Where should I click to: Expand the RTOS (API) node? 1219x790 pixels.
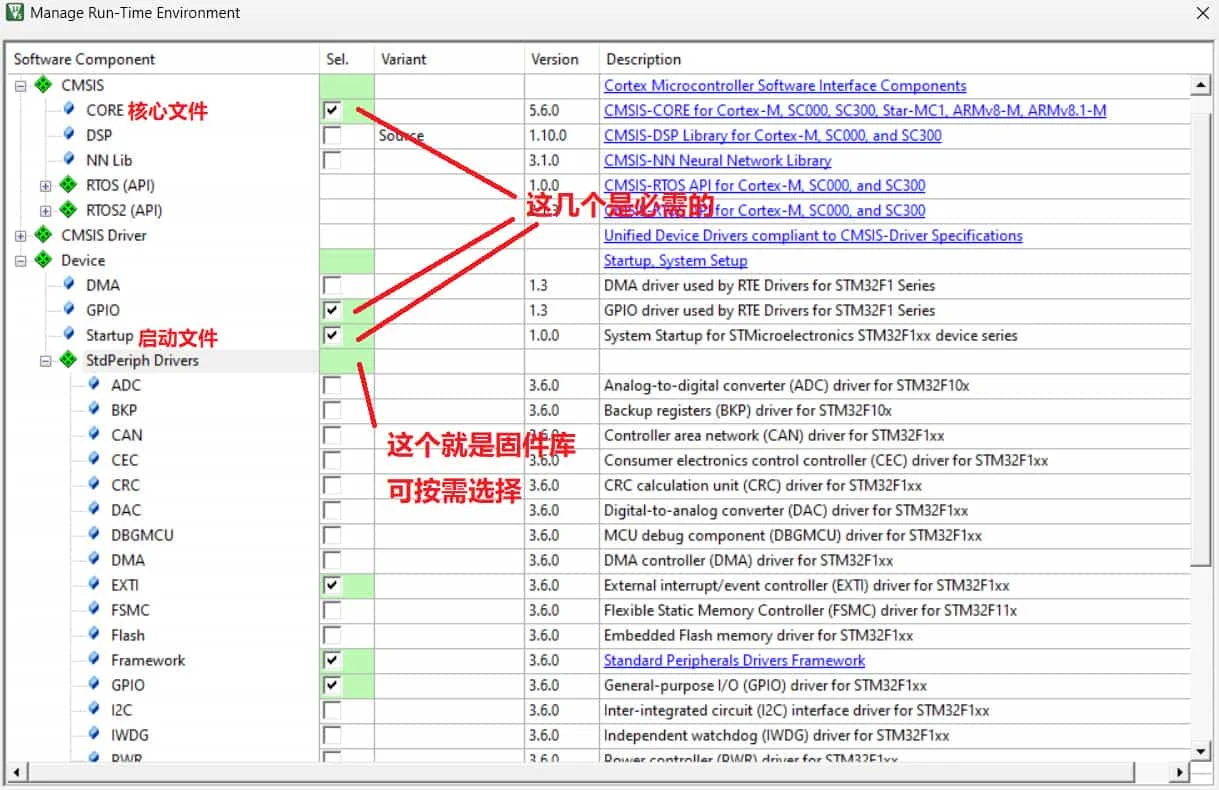click(x=45, y=186)
